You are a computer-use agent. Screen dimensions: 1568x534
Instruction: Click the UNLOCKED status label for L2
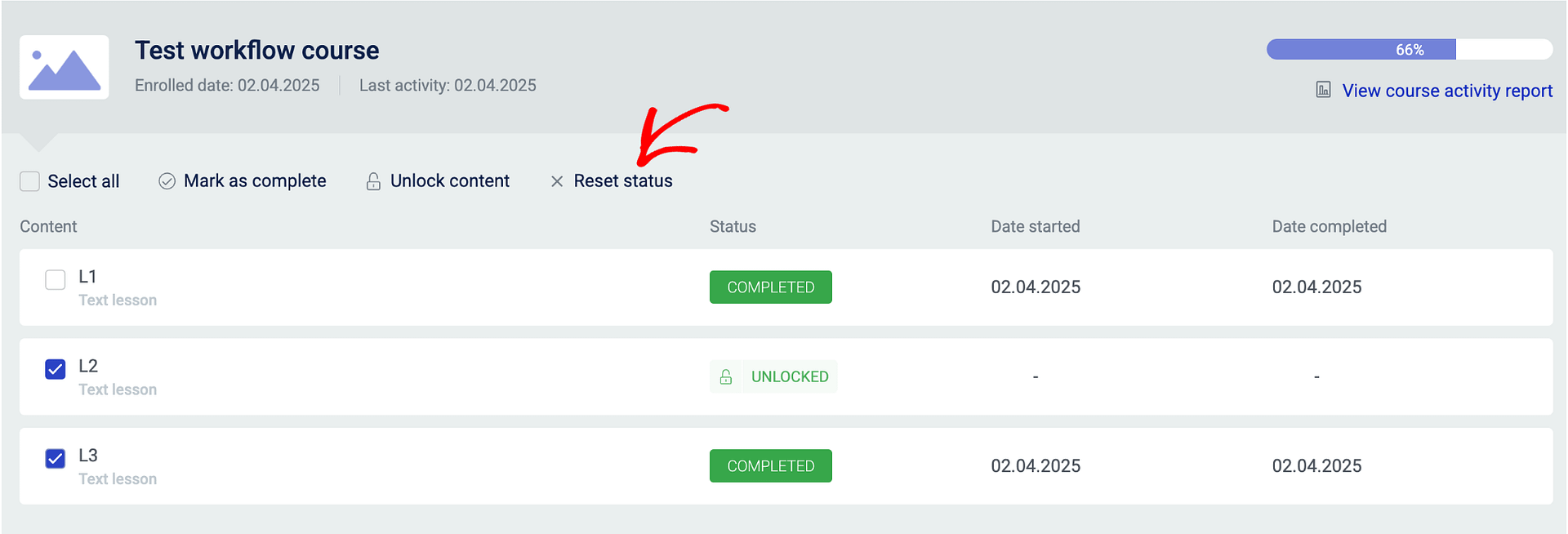(x=789, y=376)
